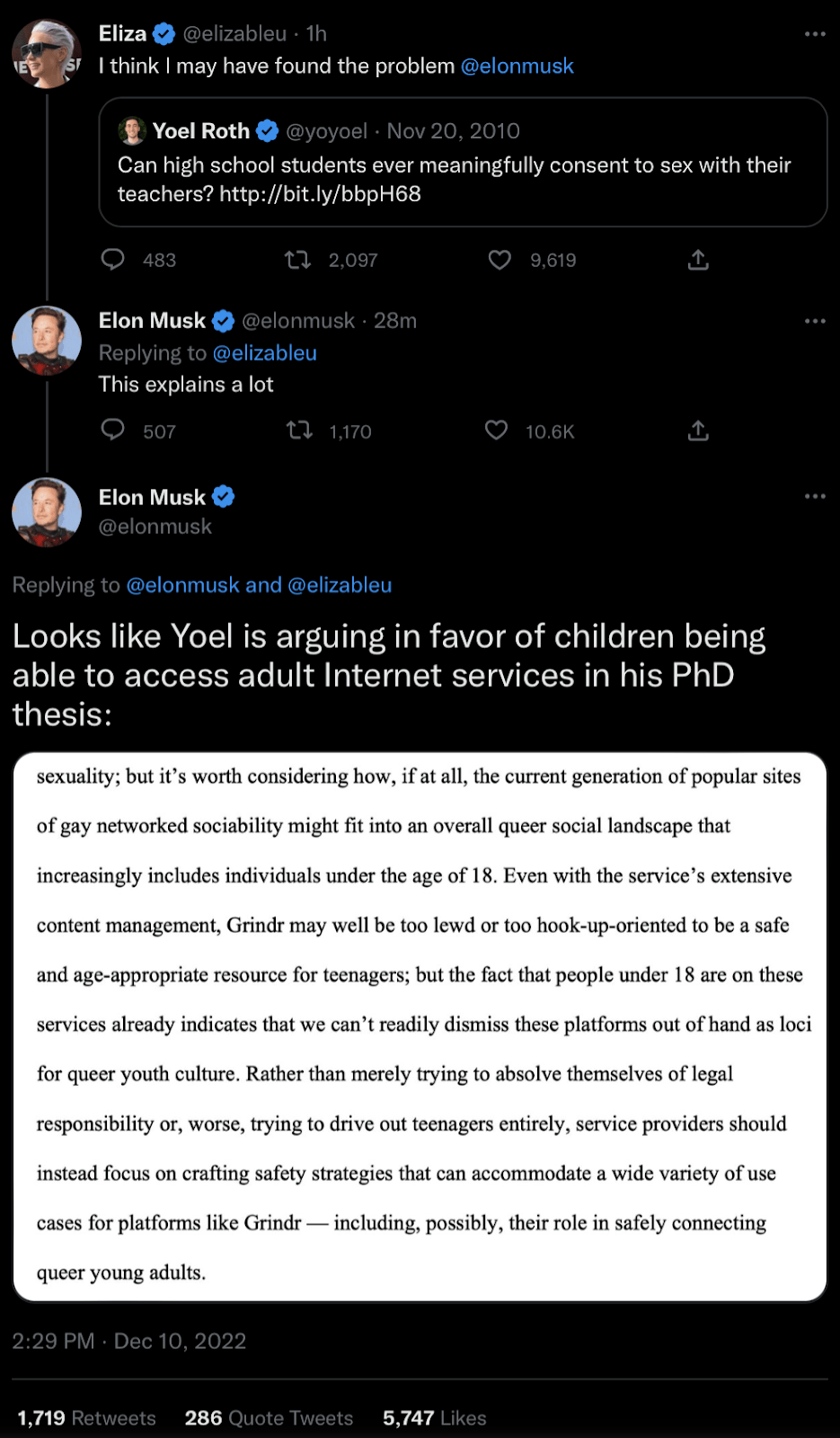Open the PhD thesis excerpt image
This screenshot has width=840, height=1438.
tap(420, 1026)
